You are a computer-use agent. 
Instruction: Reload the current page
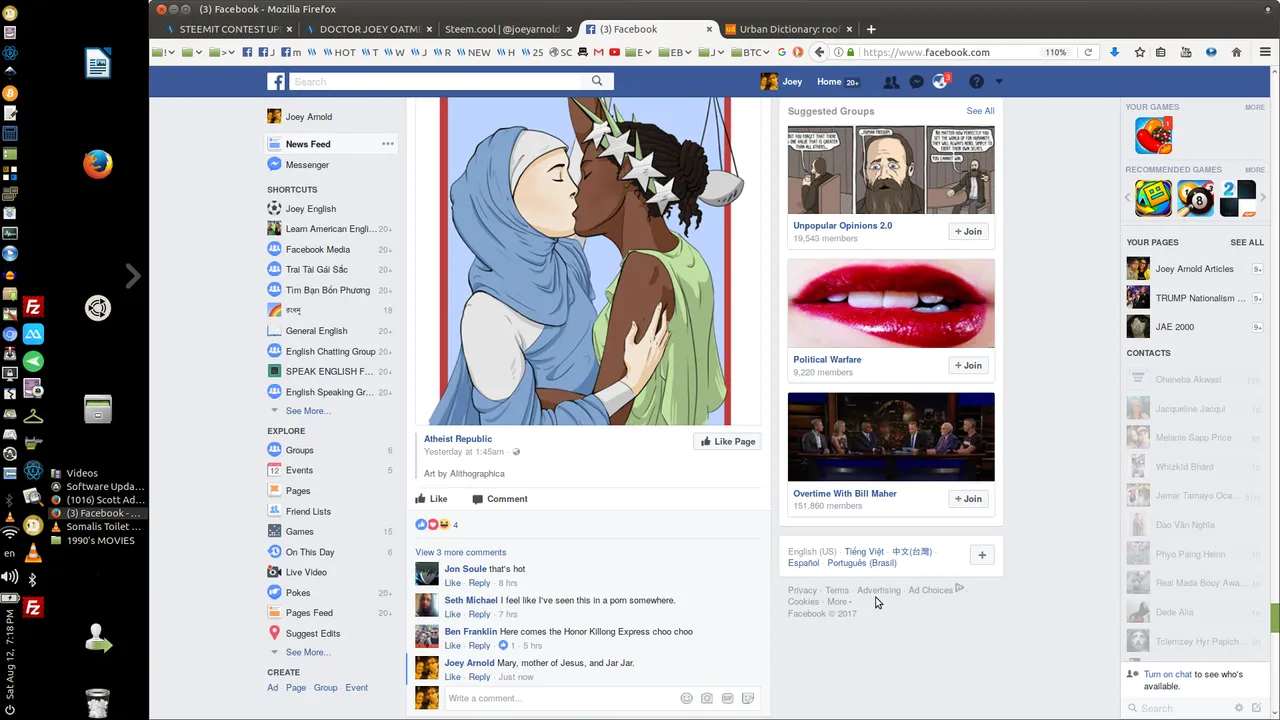pos(1088,52)
